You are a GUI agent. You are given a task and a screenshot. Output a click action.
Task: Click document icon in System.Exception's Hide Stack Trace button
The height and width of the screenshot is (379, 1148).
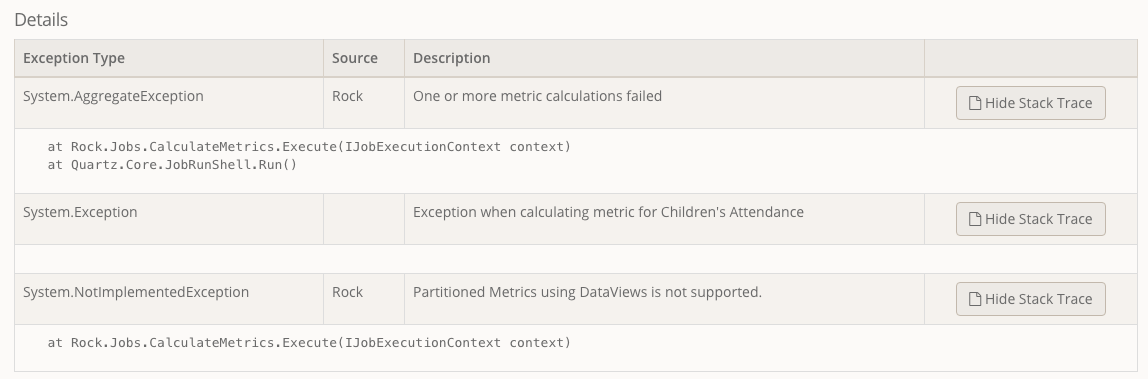click(975, 219)
